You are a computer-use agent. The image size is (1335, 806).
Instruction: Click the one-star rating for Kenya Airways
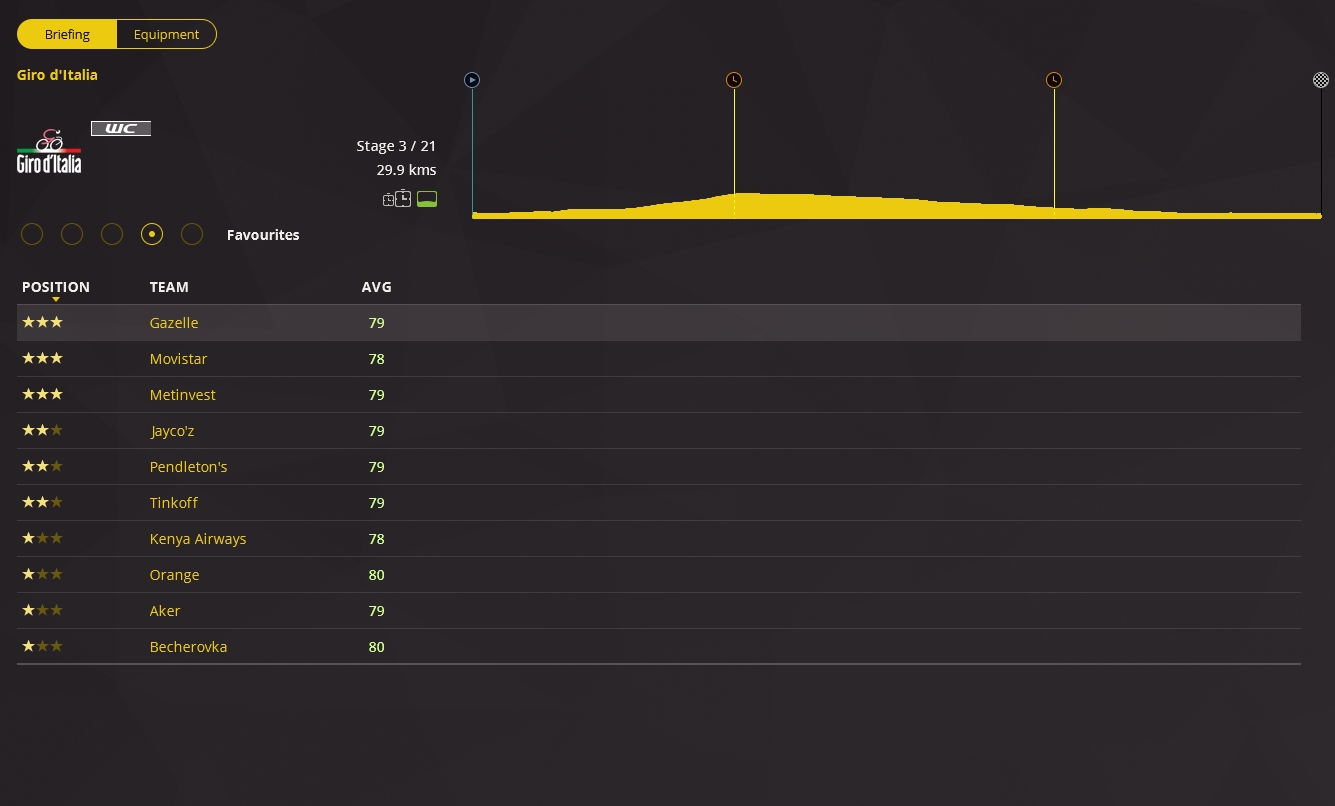pos(42,538)
